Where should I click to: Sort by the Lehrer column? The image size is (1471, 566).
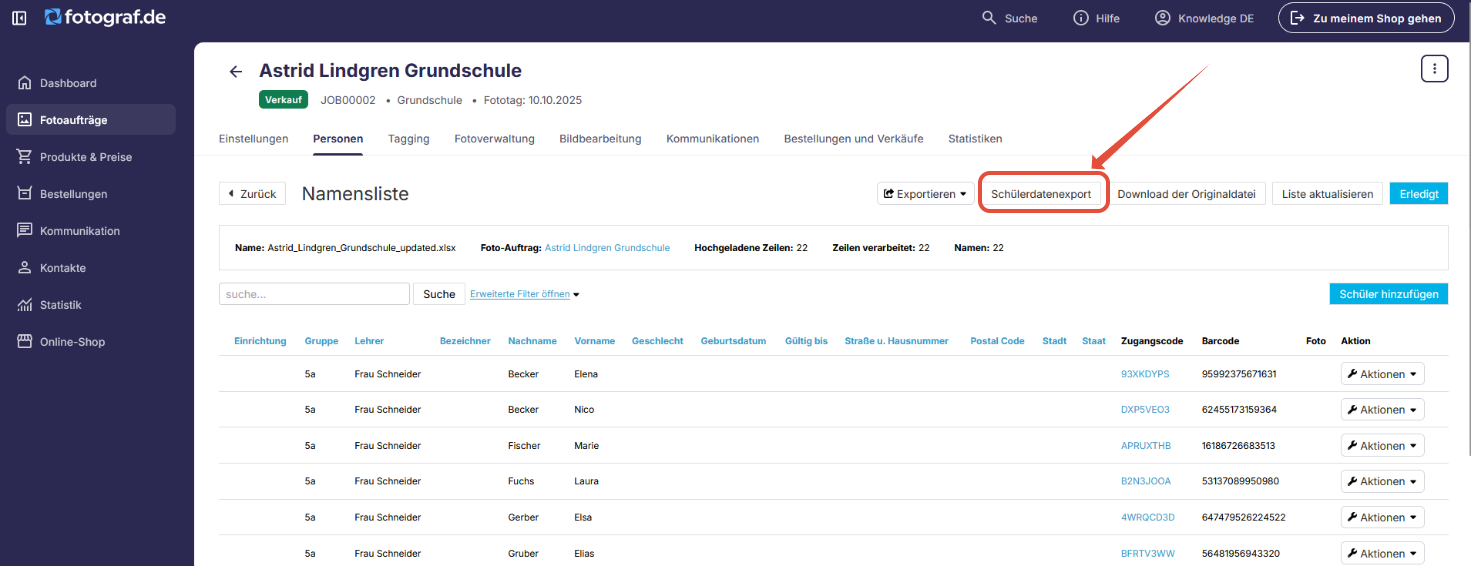click(x=369, y=341)
